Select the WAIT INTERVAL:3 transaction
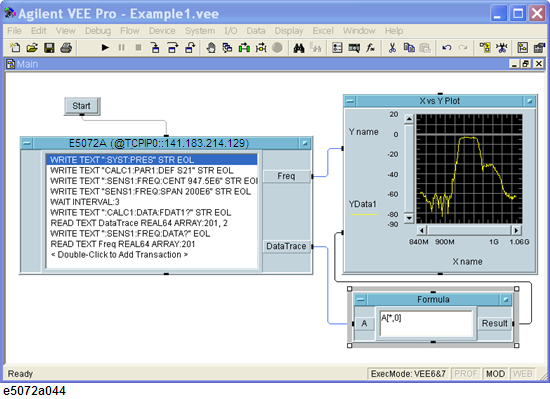The image size is (550, 399). pos(152,202)
